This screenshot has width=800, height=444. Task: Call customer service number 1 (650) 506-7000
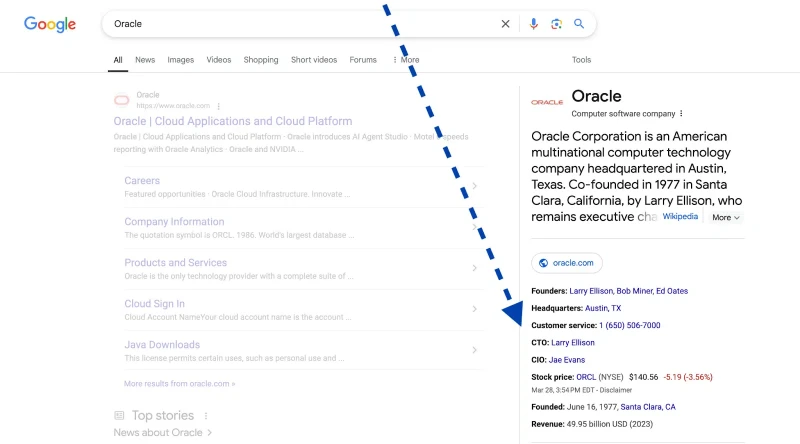tap(630, 326)
